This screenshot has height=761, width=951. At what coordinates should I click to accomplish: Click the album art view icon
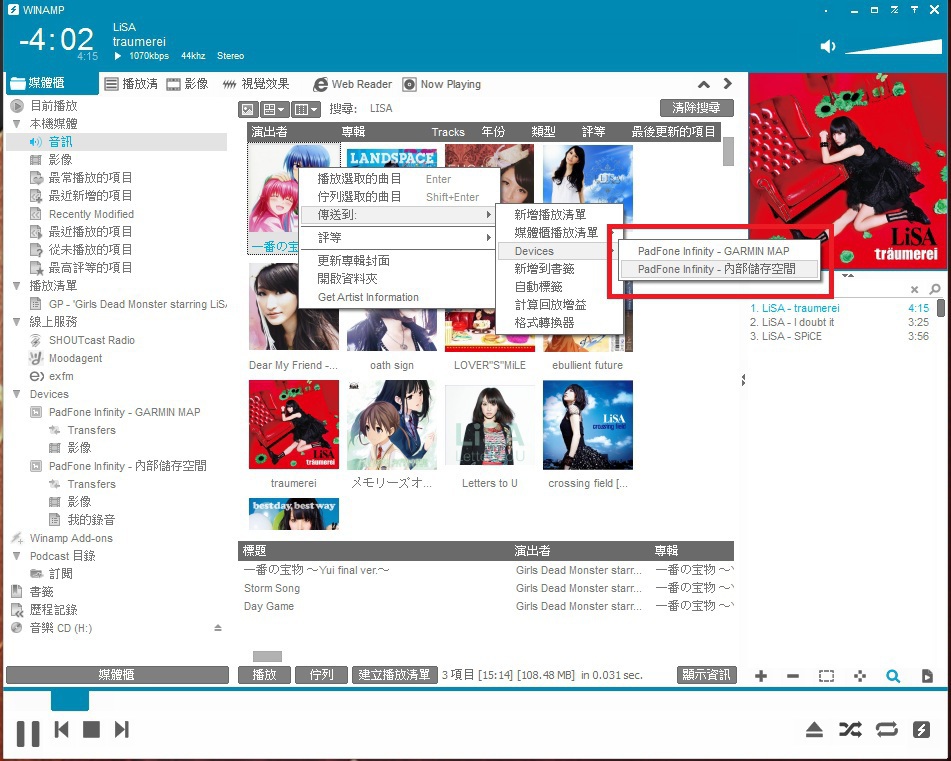[247, 109]
